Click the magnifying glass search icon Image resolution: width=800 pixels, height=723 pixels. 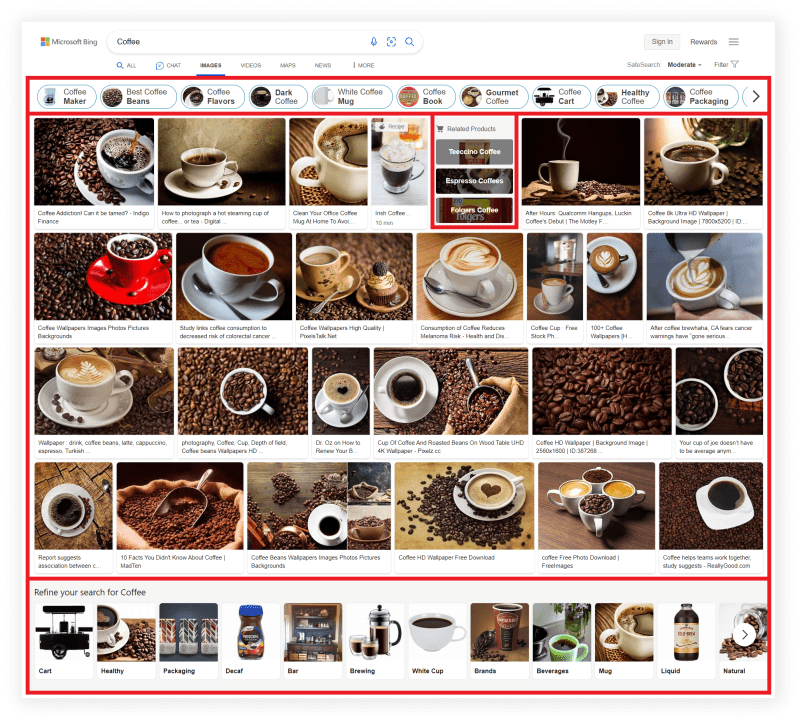(409, 42)
